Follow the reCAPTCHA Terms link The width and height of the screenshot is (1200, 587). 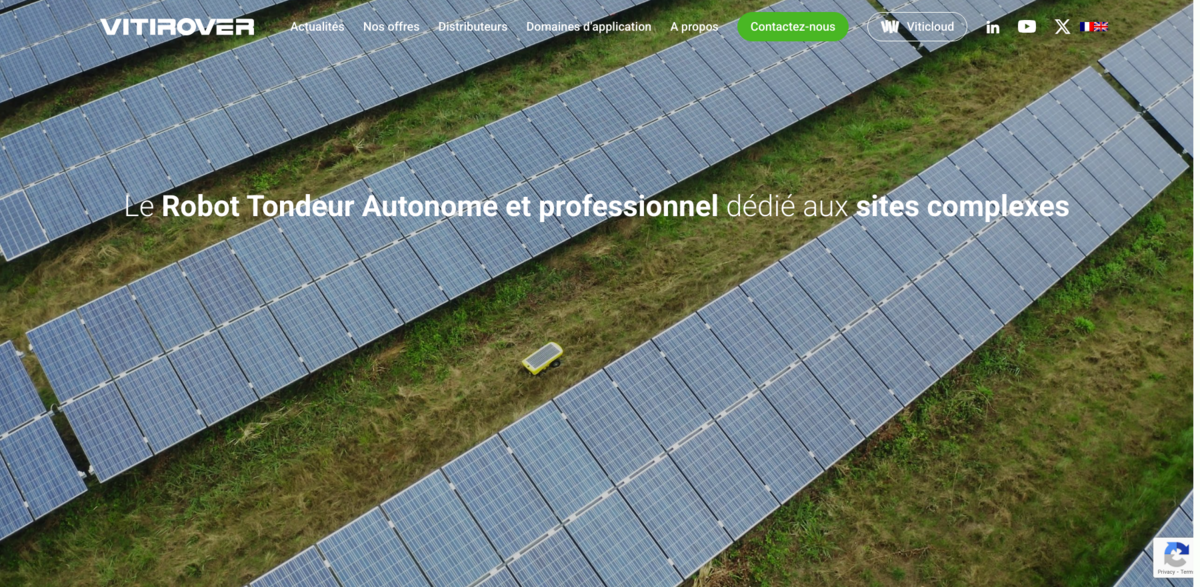click(1187, 572)
